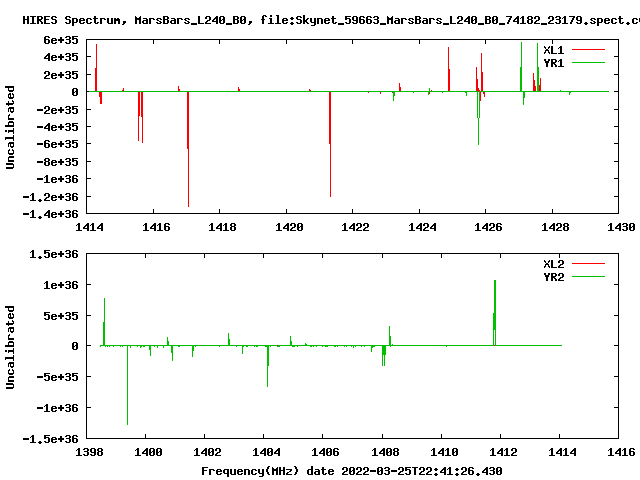Click the 1e+36 y-axis label on bottom plot
The image size is (640, 480).
(x=61, y=285)
